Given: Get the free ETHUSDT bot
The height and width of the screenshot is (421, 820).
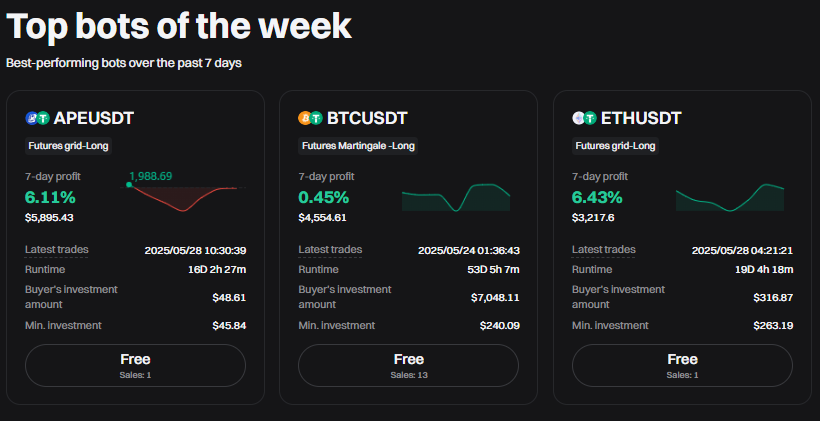Looking at the screenshot, I should pyautogui.click(x=682, y=365).
